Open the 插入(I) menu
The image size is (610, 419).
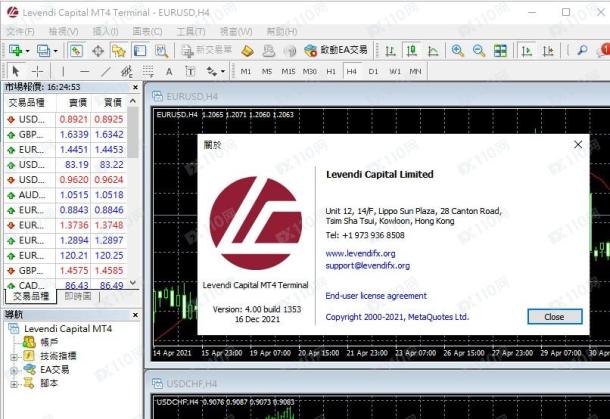(105, 31)
